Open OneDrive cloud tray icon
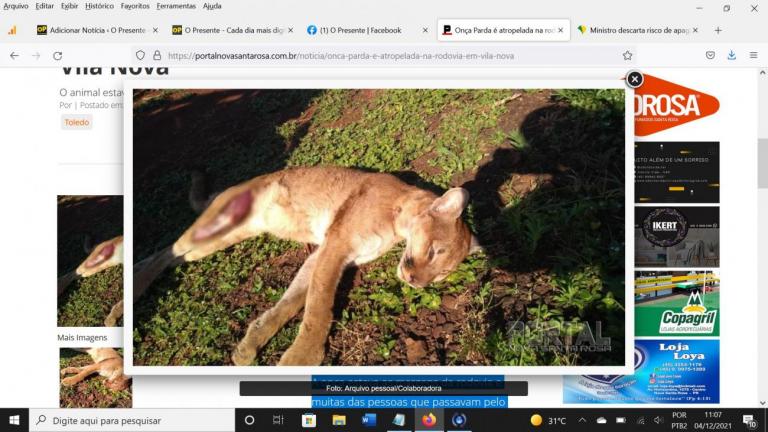Image resolution: width=768 pixels, height=432 pixels. (601, 420)
